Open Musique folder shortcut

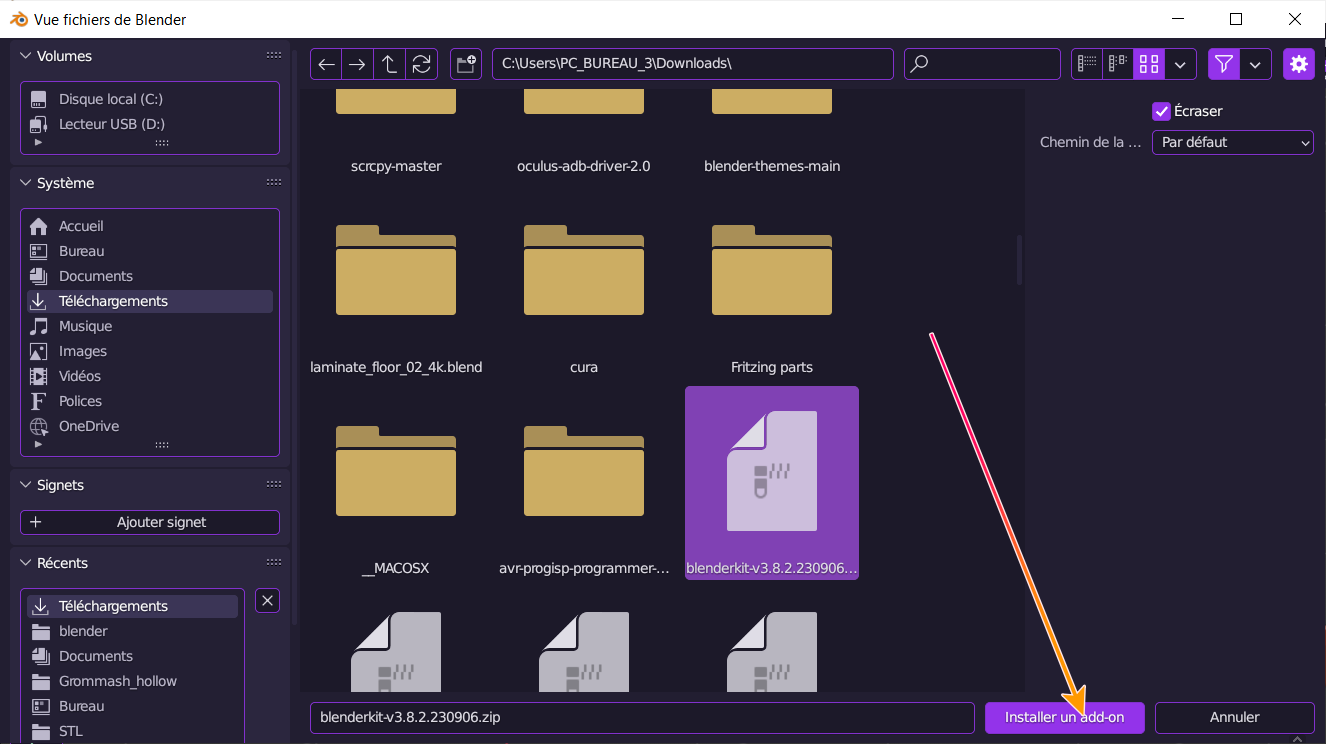coord(150,326)
